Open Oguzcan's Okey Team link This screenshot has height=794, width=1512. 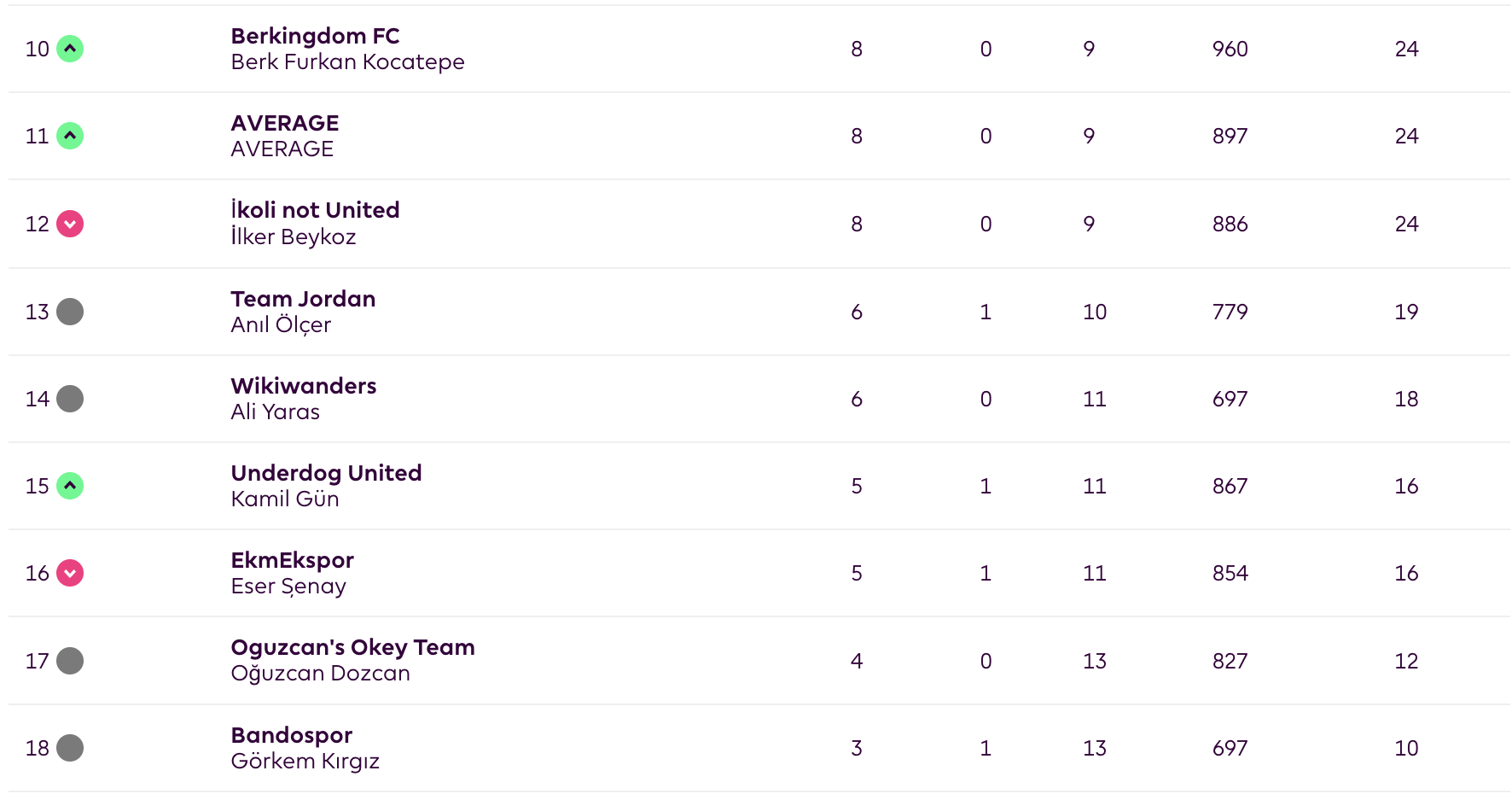tap(352, 647)
